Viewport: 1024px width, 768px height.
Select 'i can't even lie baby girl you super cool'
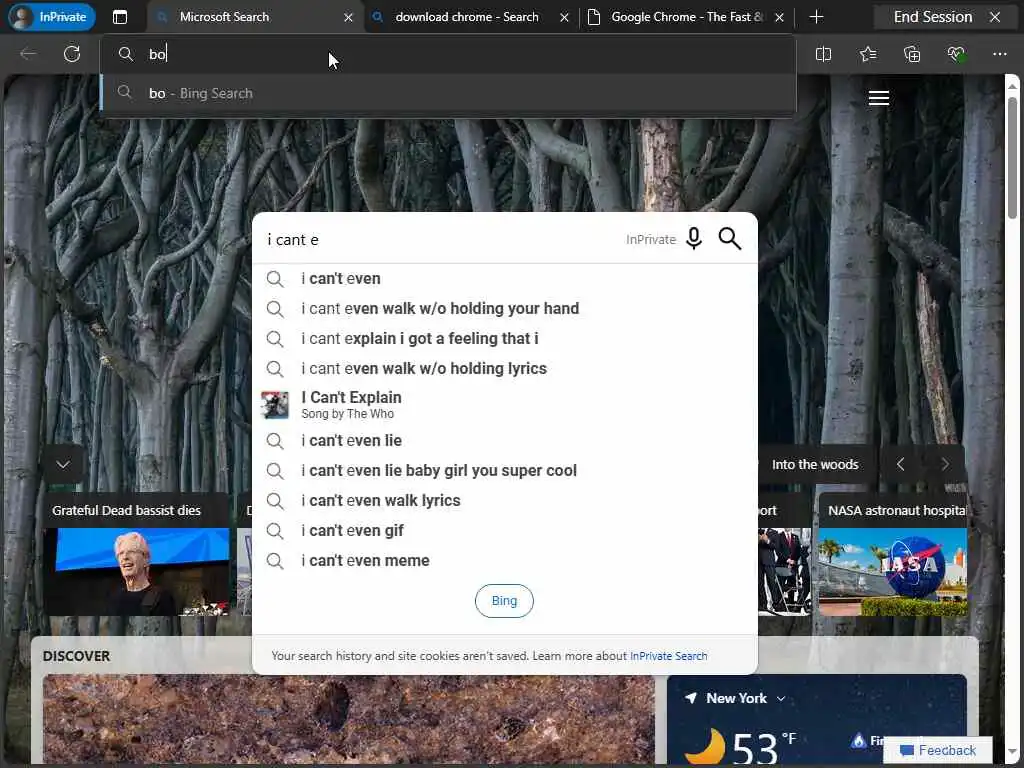click(x=504, y=471)
